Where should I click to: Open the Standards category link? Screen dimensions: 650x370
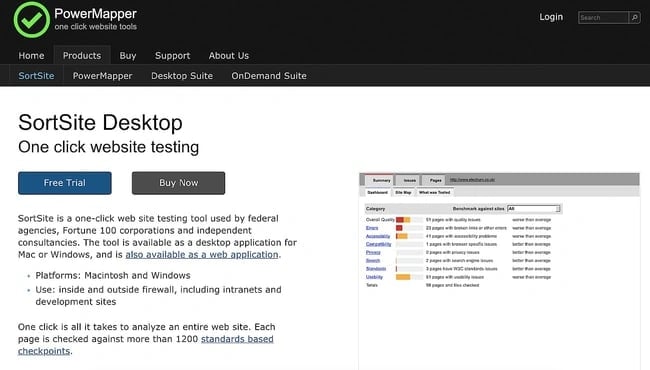pos(376,268)
